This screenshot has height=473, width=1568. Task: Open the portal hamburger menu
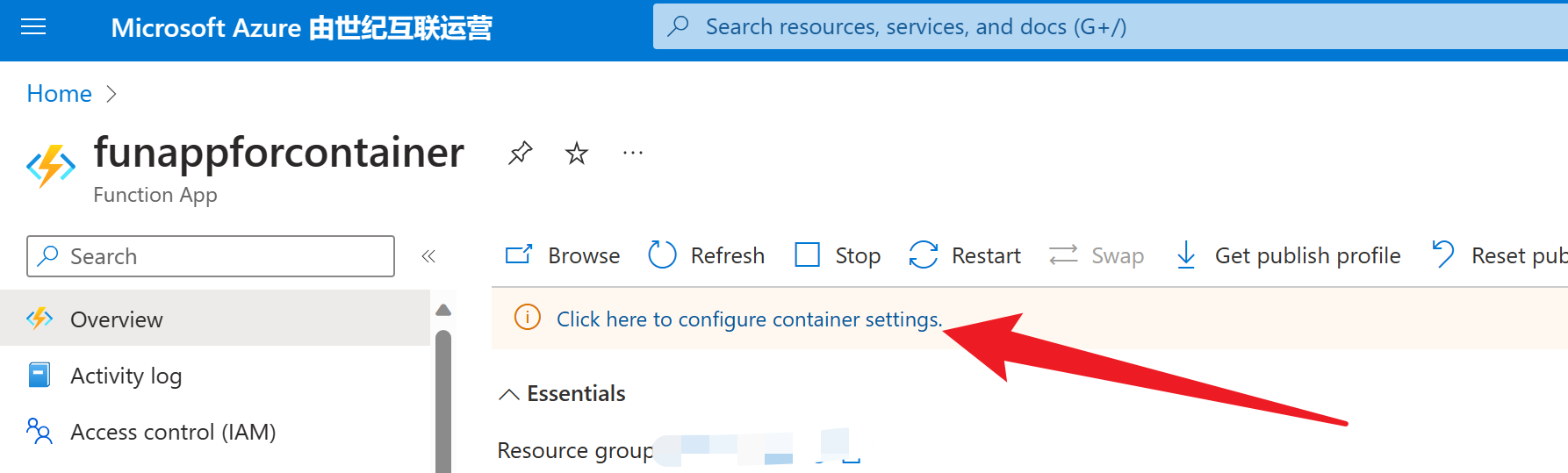pos(33,27)
